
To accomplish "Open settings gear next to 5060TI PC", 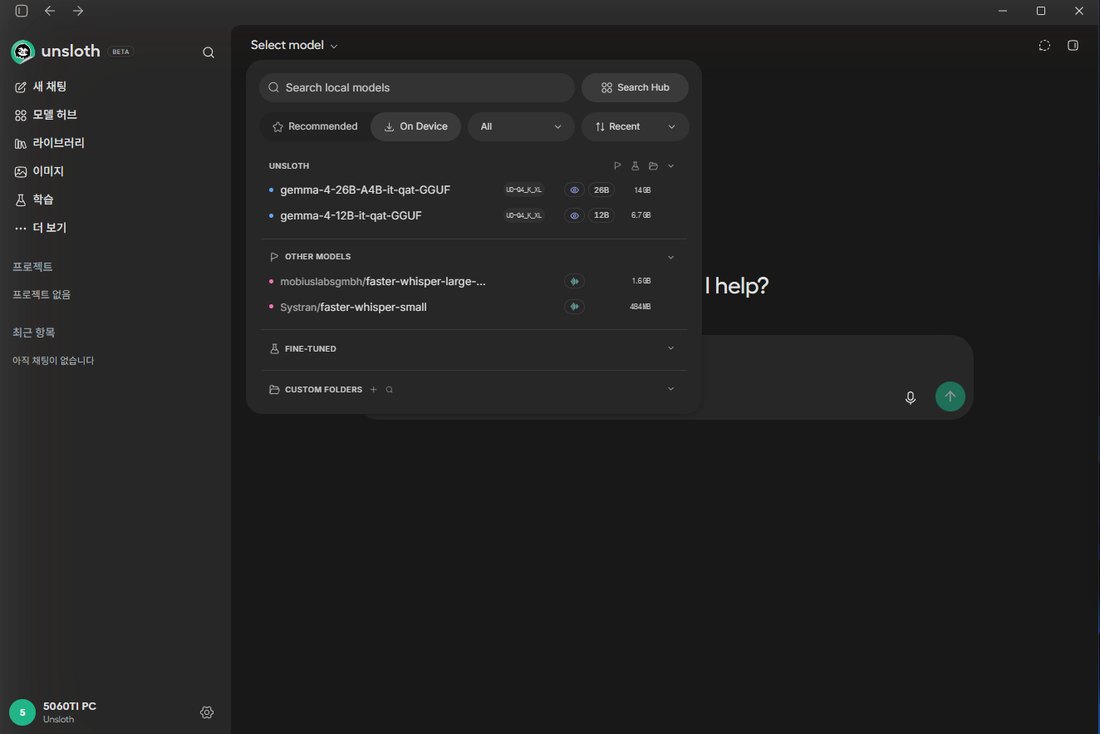I will click(x=207, y=712).
